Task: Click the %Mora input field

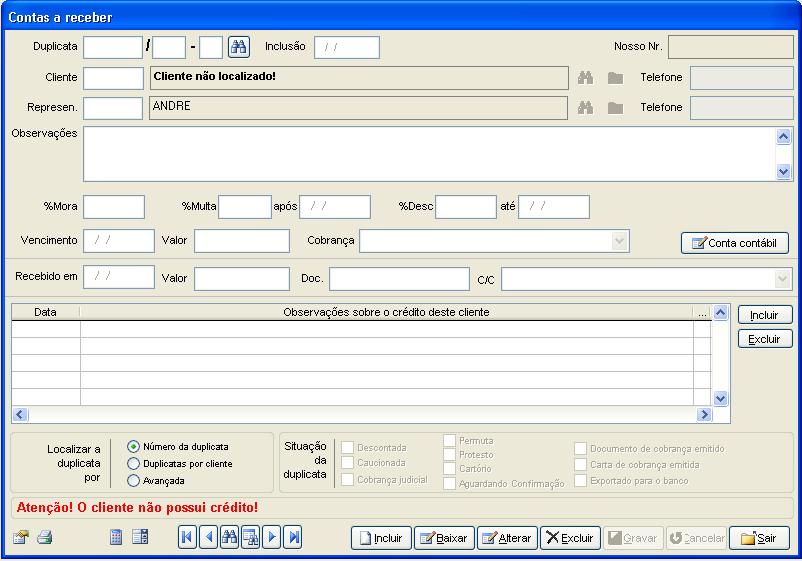Action: click(114, 207)
